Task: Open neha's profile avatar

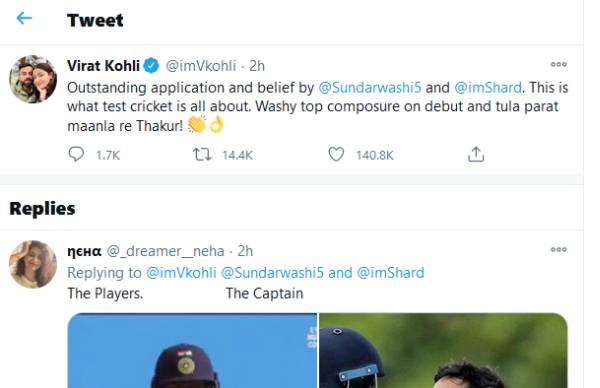Action: coord(33,264)
